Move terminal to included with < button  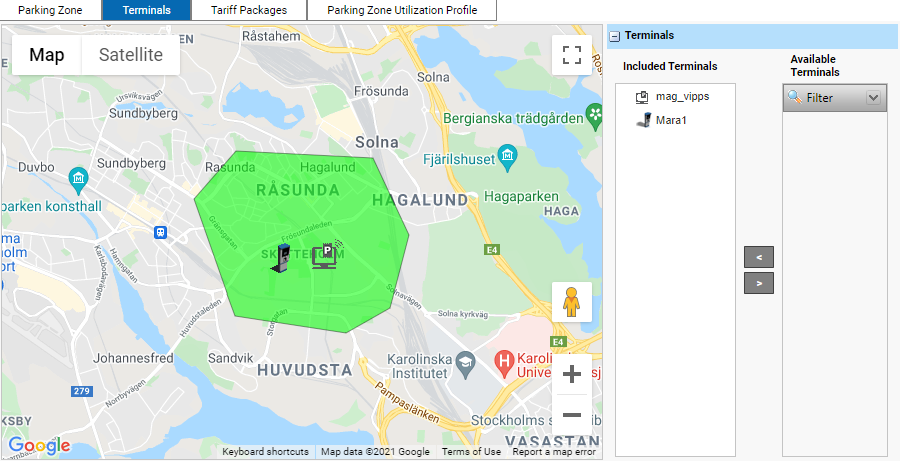[x=759, y=257]
